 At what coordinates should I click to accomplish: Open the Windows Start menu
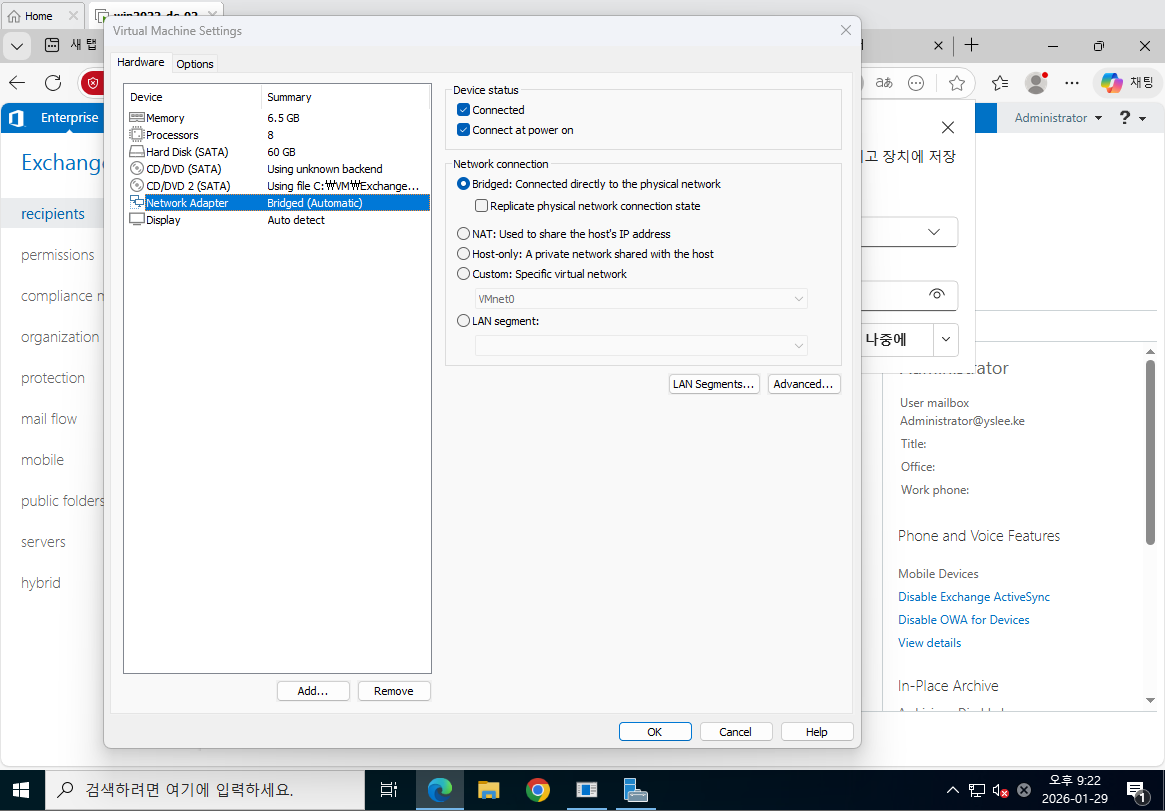[x=20, y=789]
